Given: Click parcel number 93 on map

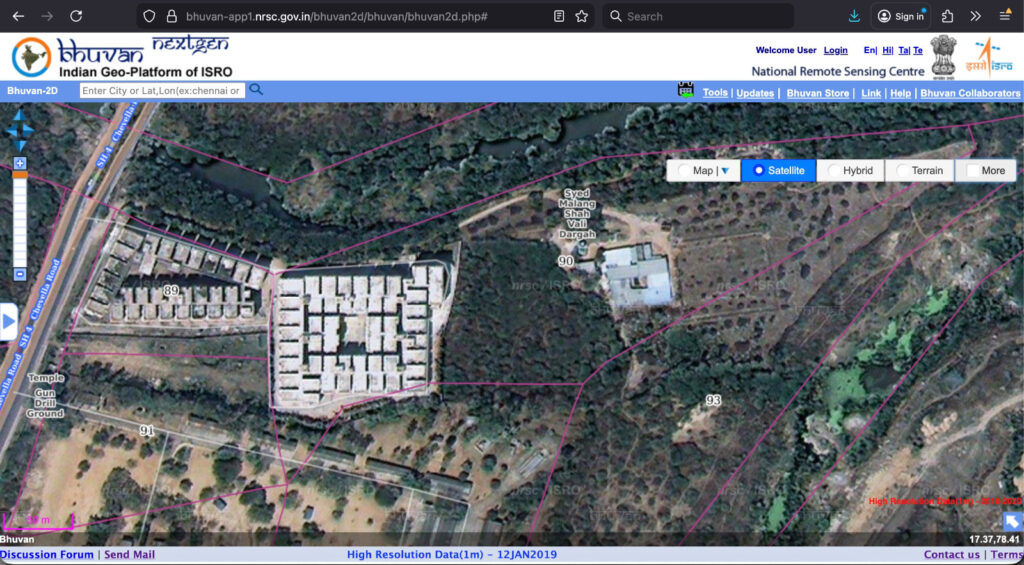Looking at the screenshot, I should 713,400.
